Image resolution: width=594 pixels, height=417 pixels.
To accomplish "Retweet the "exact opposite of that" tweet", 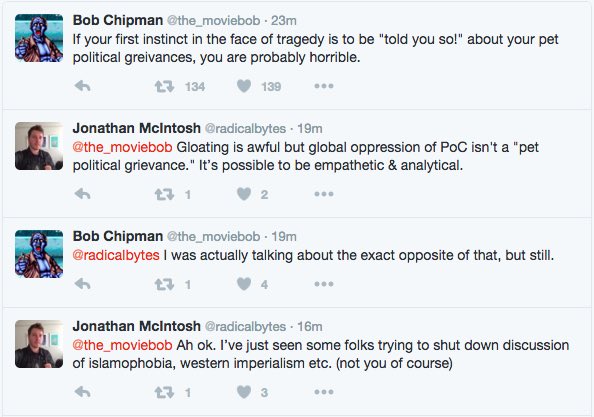I will [164, 284].
